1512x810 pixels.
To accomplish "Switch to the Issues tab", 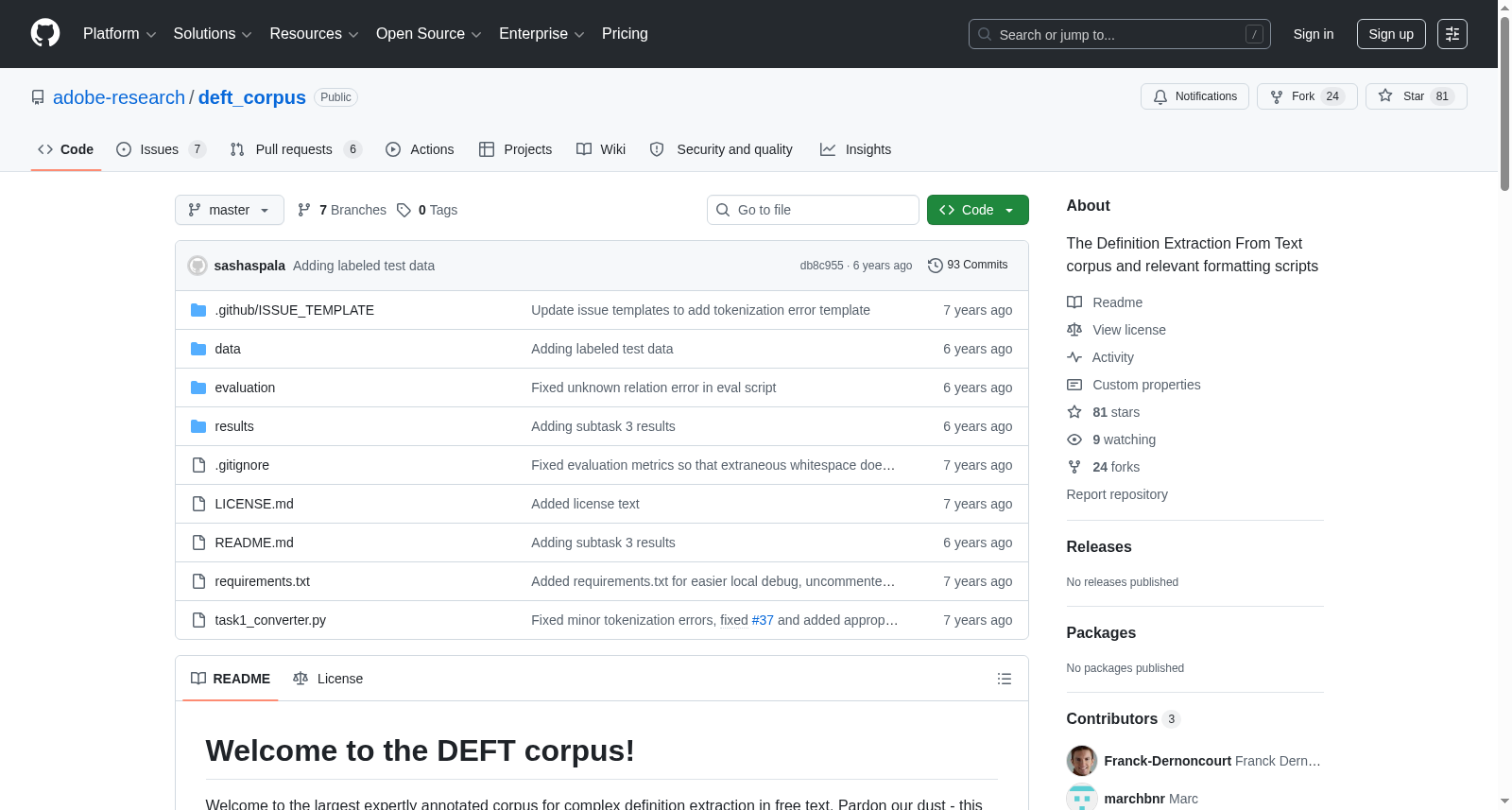I will point(161,149).
